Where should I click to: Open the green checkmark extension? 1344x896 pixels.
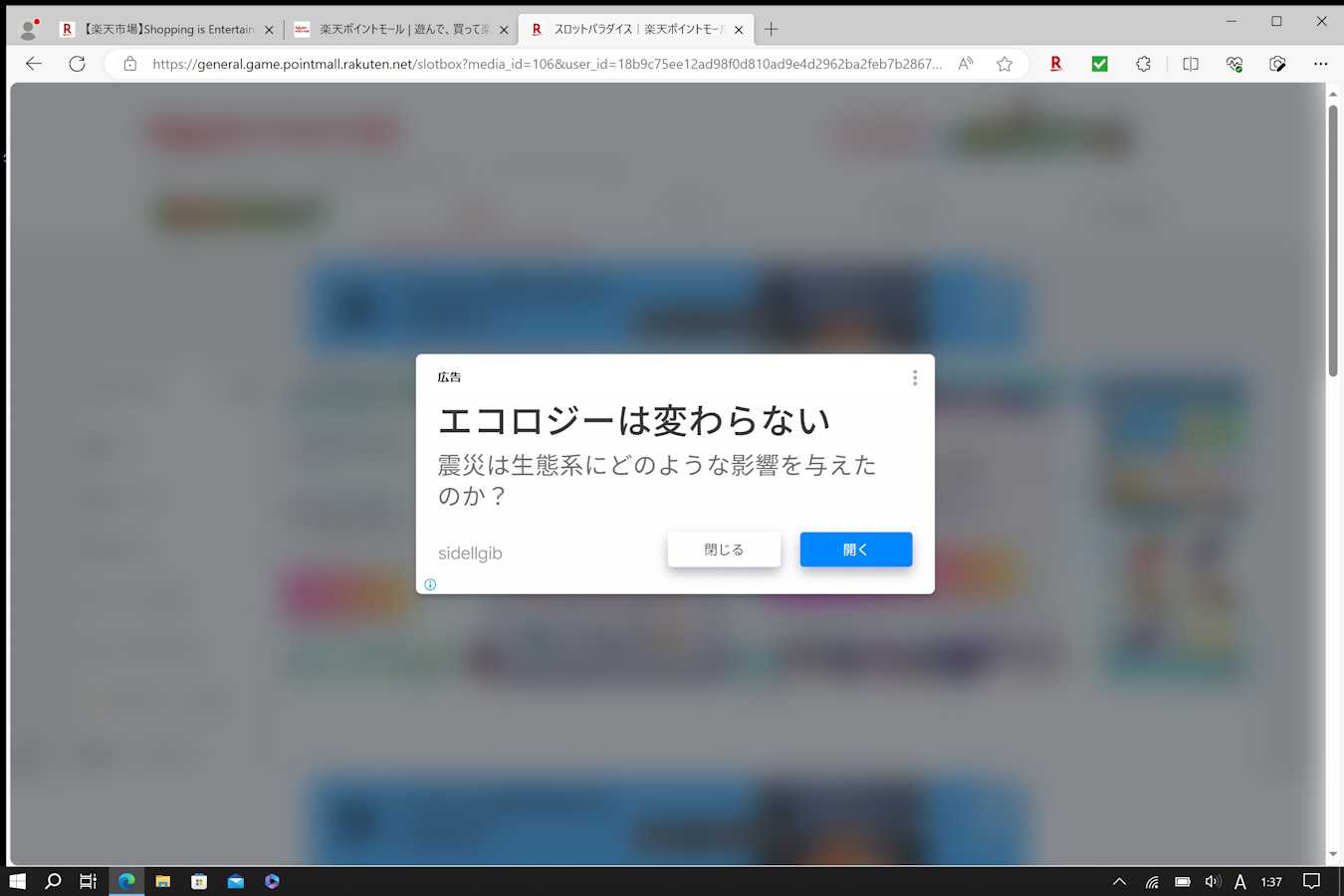pyautogui.click(x=1100, y=64)
